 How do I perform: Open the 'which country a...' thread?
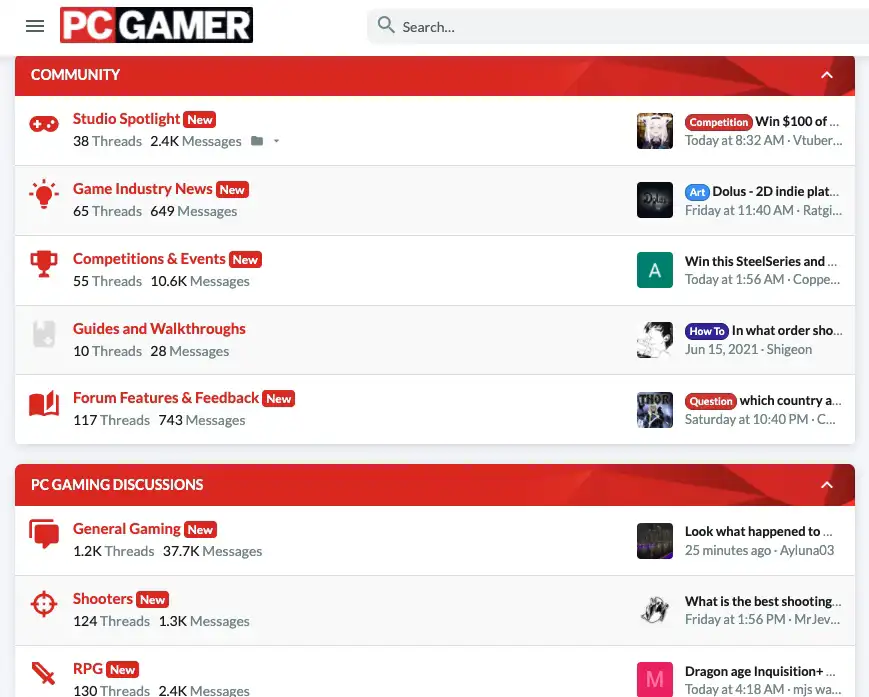(790, 400)
